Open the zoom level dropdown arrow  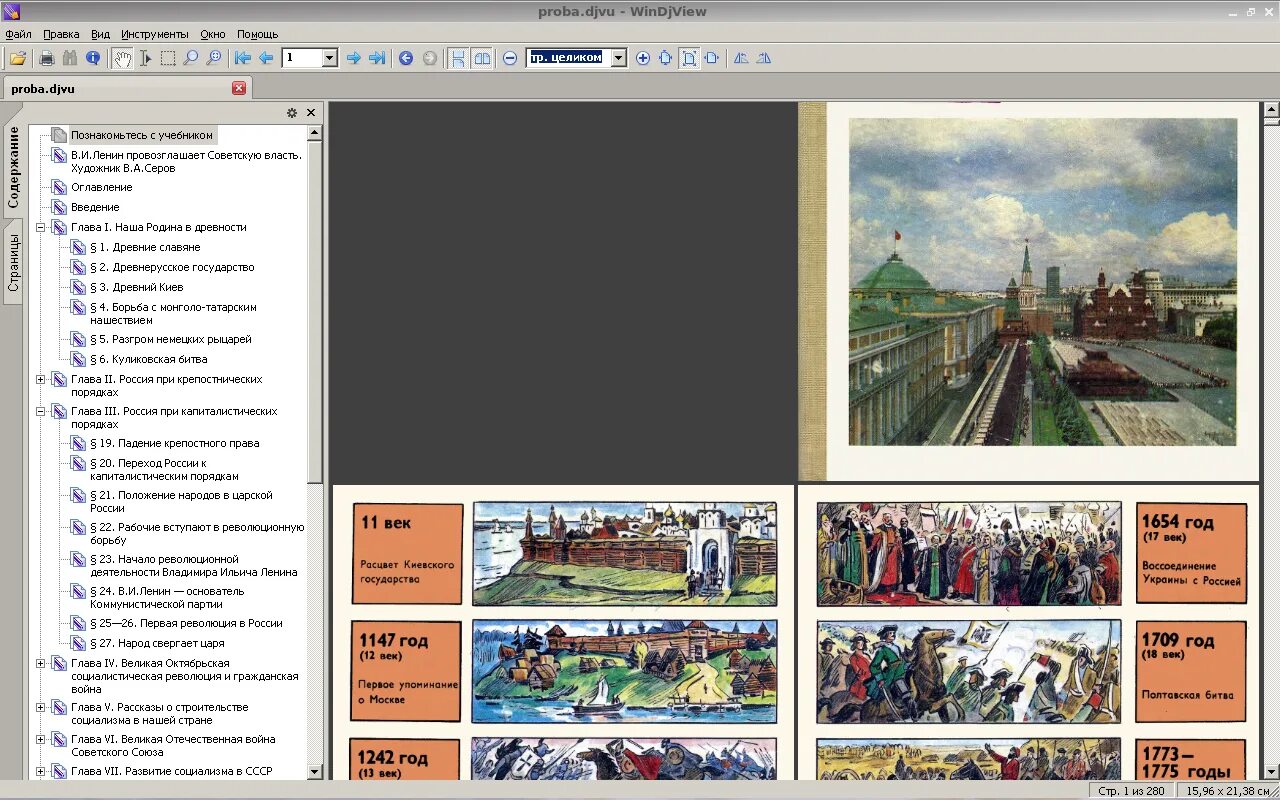click(x=618, y=58)
